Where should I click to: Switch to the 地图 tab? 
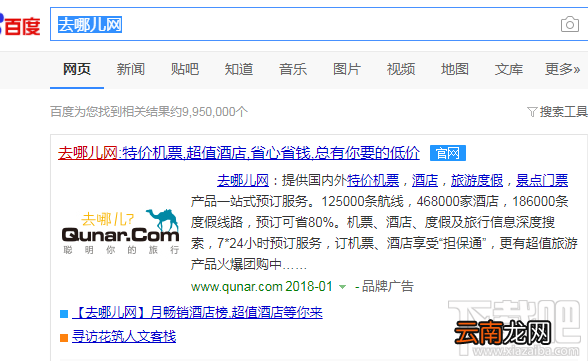point(454,69)
